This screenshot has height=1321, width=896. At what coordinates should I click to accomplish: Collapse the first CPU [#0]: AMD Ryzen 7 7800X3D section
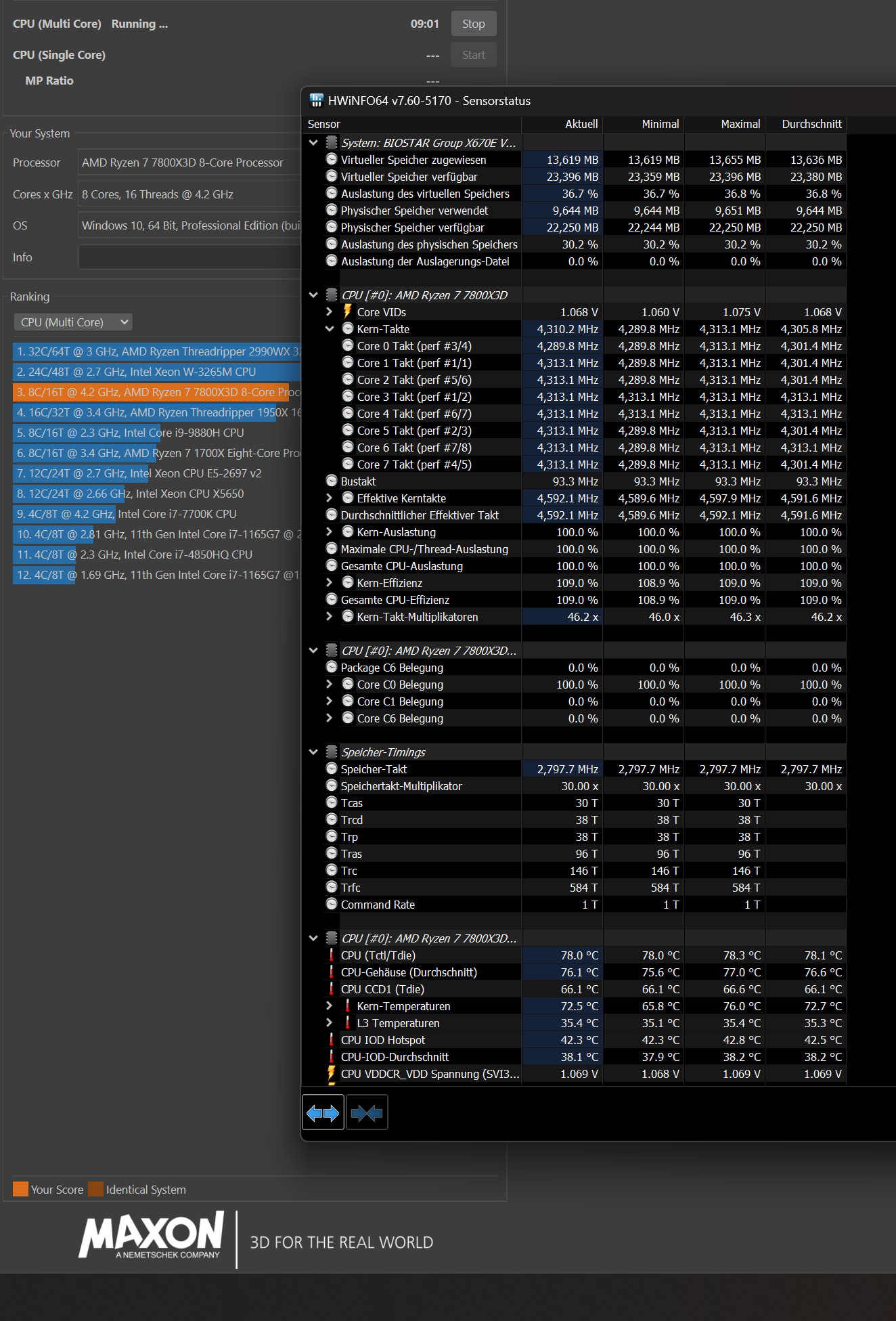click(313, 295)
